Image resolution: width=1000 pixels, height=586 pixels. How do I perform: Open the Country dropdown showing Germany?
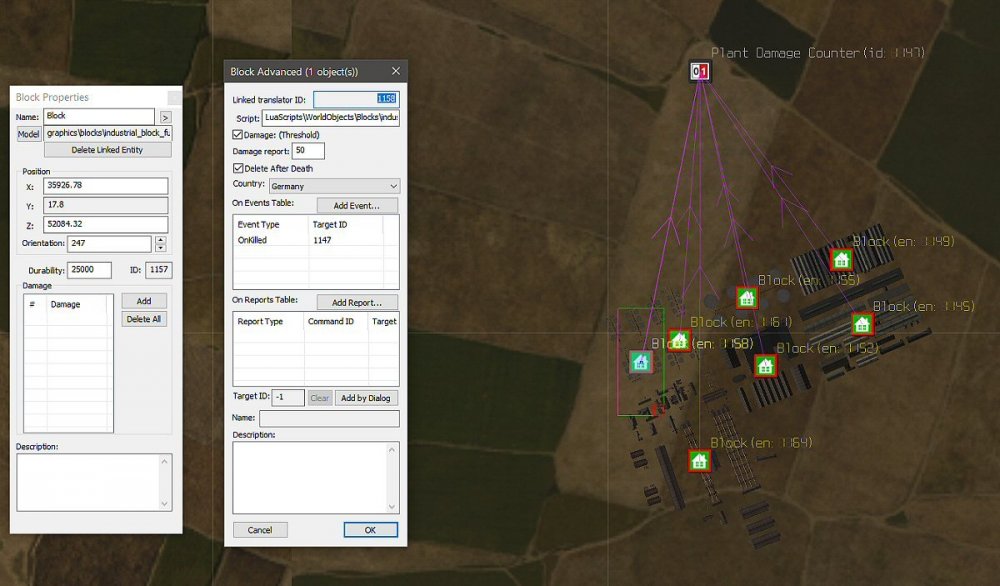click(334, 186)
